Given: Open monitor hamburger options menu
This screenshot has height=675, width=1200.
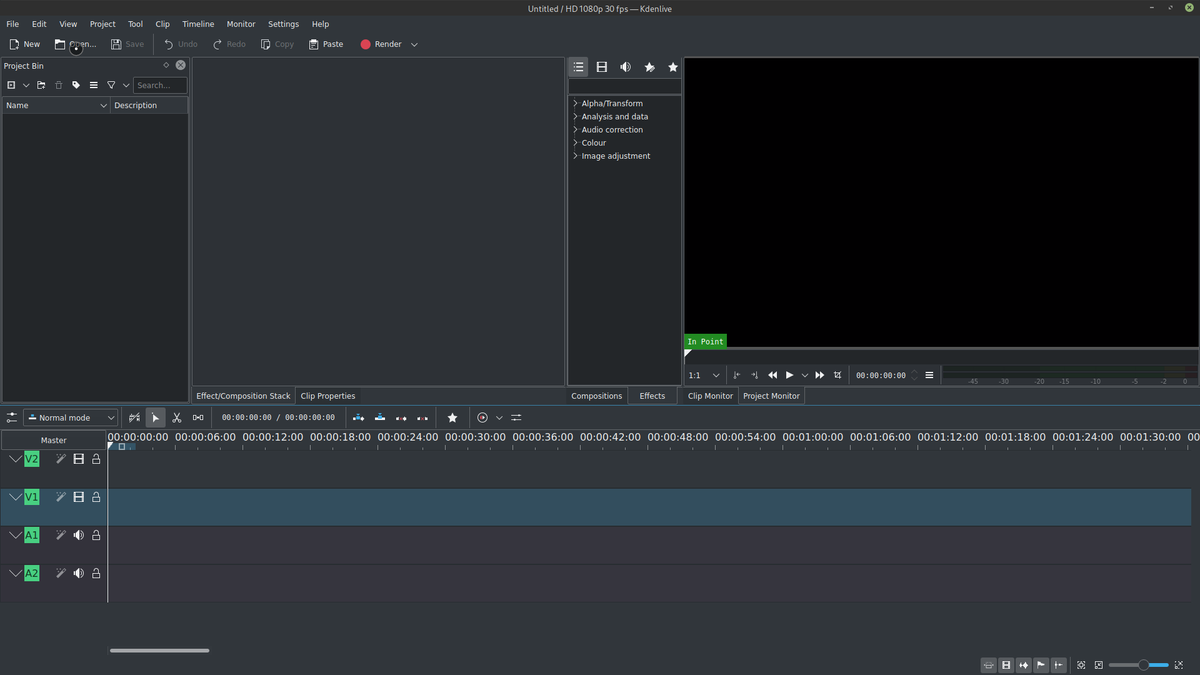Looking at the screenshot, I should (929, 375).
